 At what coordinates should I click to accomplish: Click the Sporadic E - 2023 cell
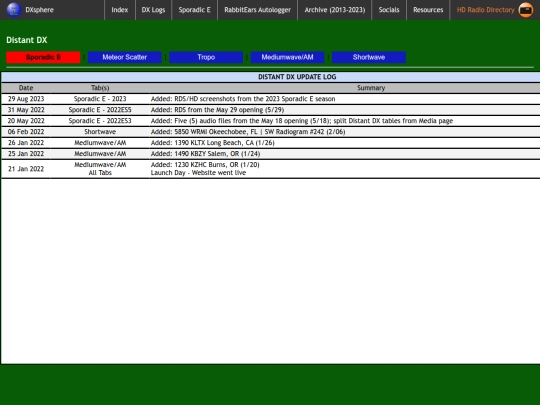pos(100,99)
